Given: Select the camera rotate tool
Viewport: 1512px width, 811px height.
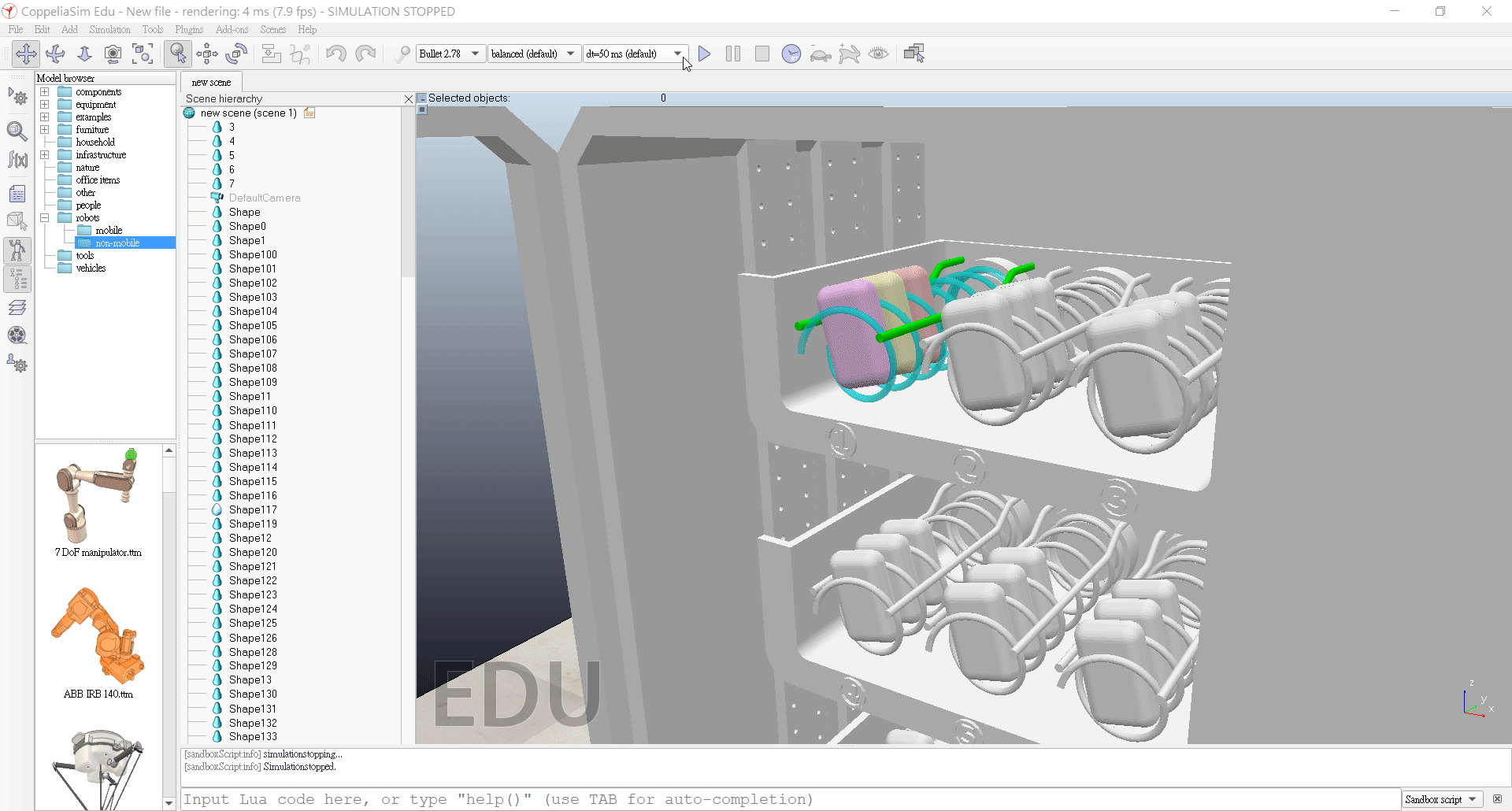Looking at the screenshot, I should pyautogui.click(x=55, y=54).
